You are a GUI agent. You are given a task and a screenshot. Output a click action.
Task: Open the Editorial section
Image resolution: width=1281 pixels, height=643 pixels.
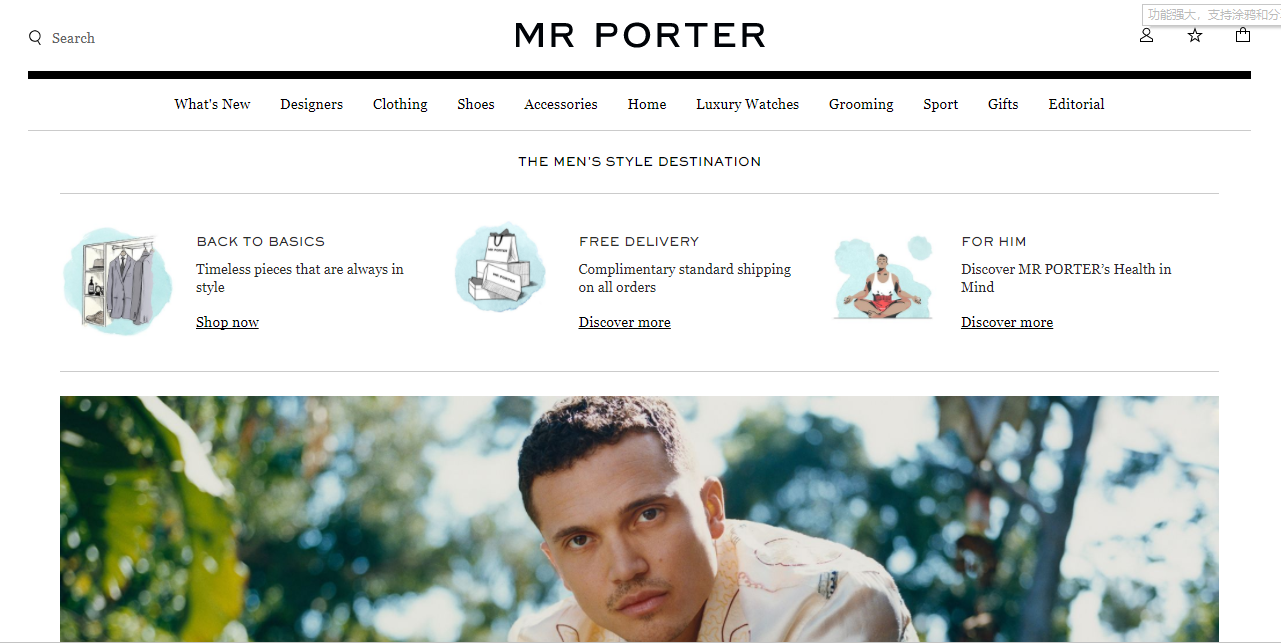point(1076,104)
